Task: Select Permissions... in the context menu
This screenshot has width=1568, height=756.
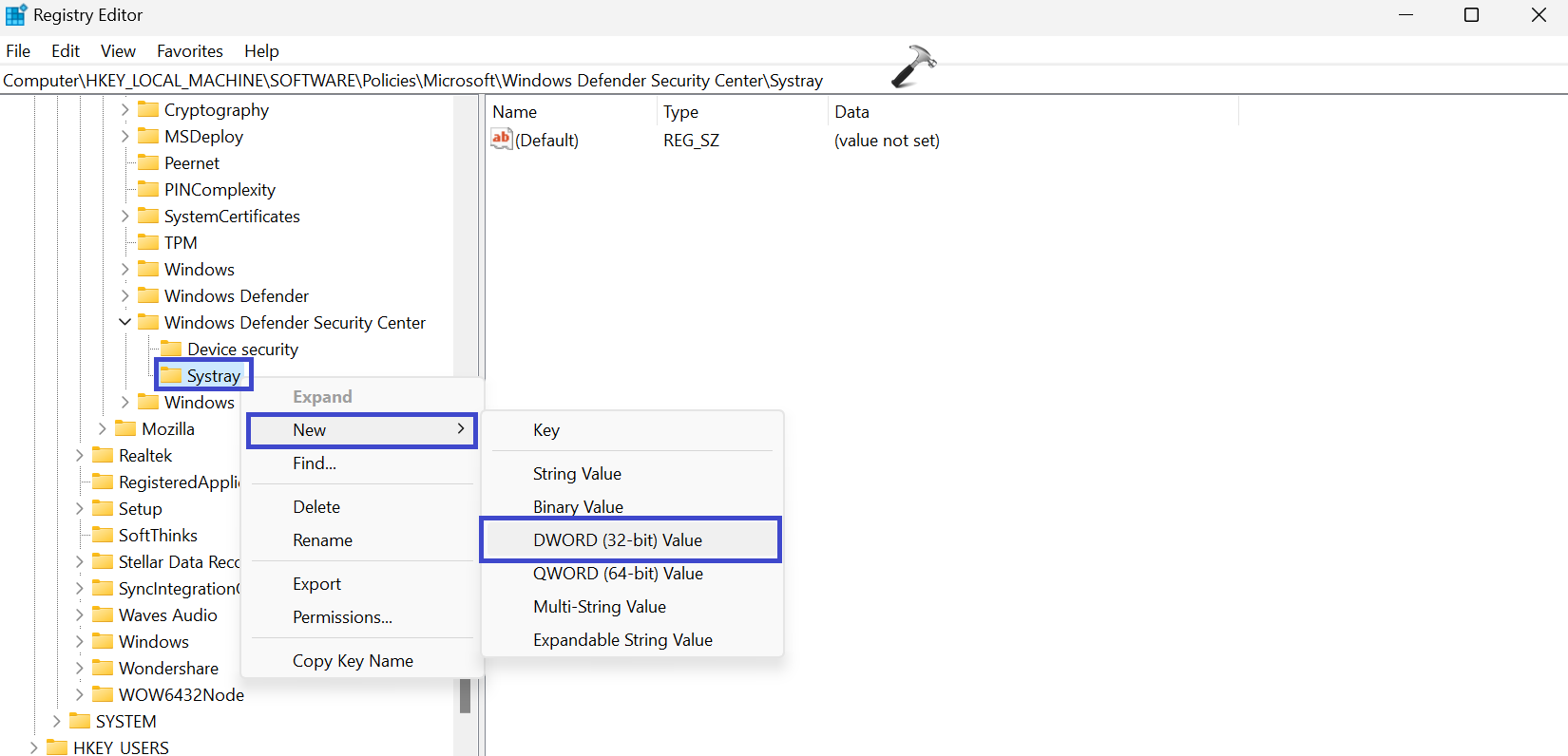Action: [342, 617]
